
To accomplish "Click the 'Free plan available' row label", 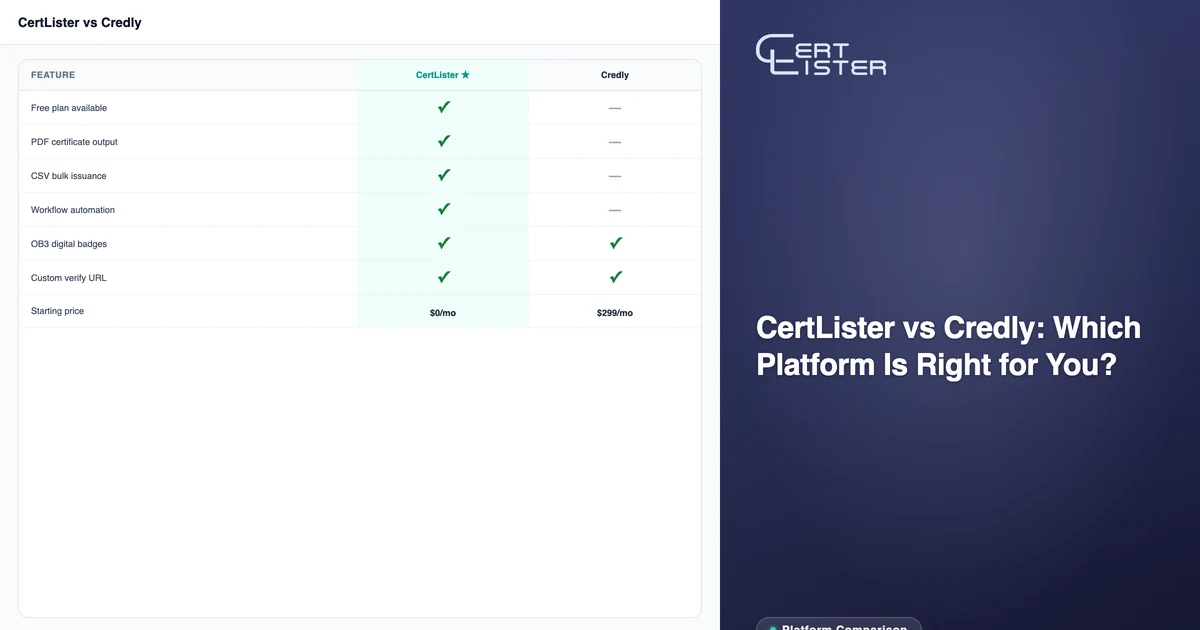I will [x=69, y=108].
